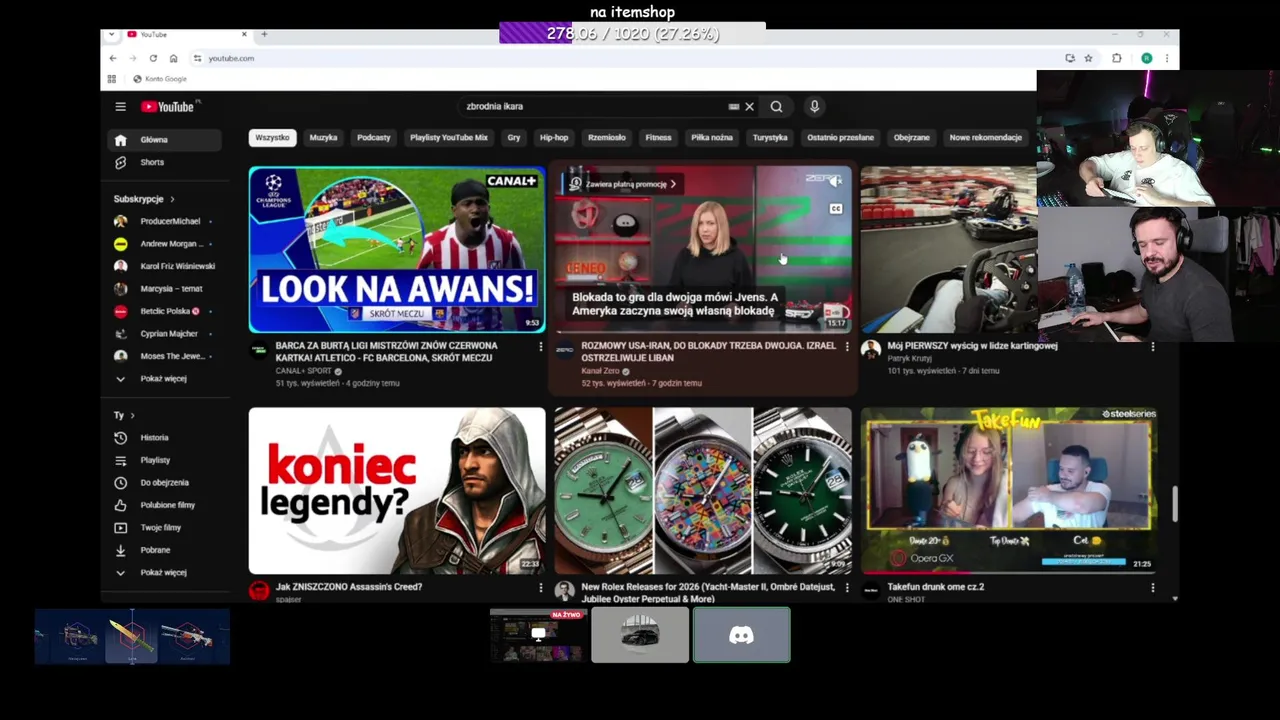The width and height of the screenshot is (1280, 720).
Task: Reload the YouTube page
Action: click(x=153, y=58)
